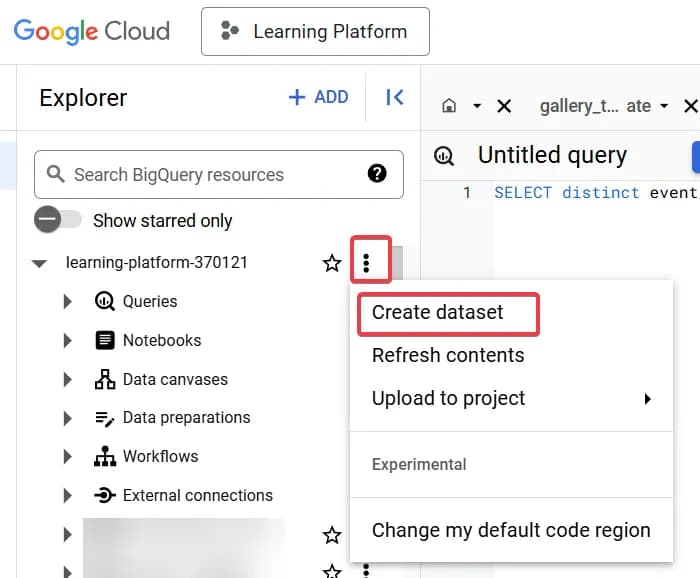Expand the first blurred project row

coord(67,535)
